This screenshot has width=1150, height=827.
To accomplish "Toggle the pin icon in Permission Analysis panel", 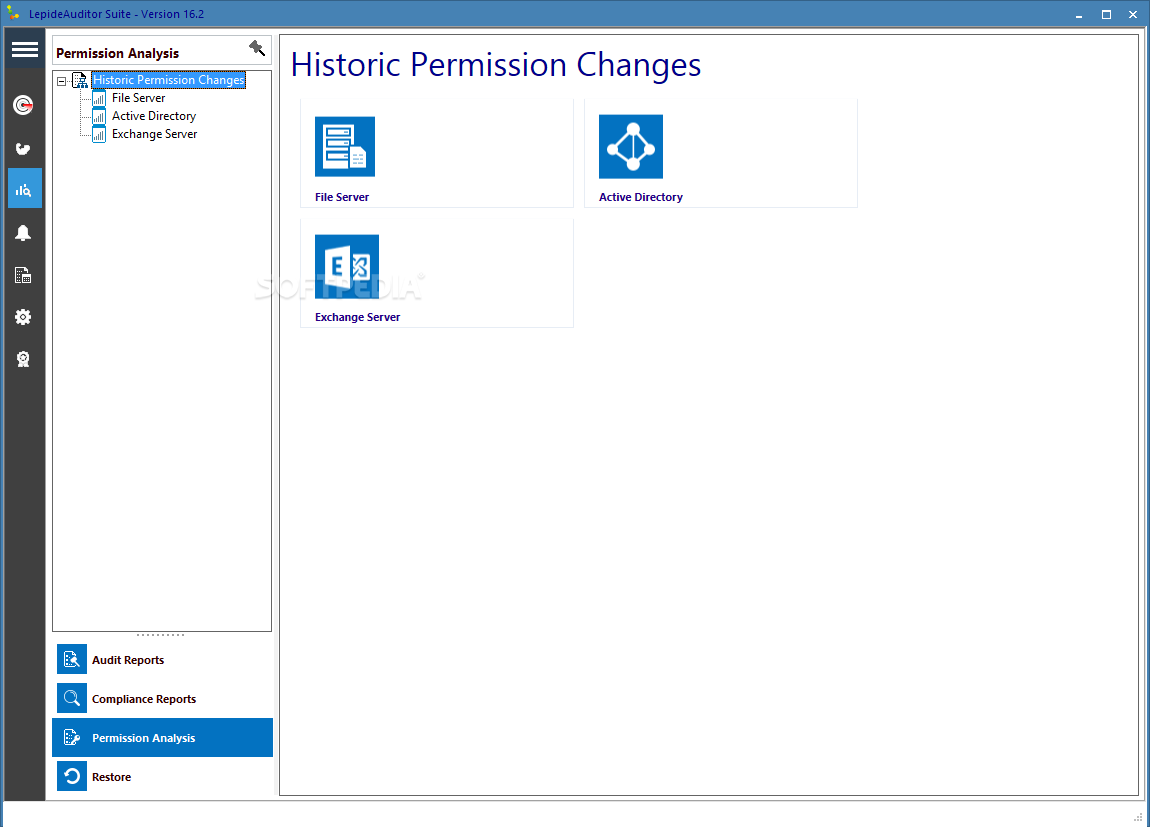I will (257, 48).
